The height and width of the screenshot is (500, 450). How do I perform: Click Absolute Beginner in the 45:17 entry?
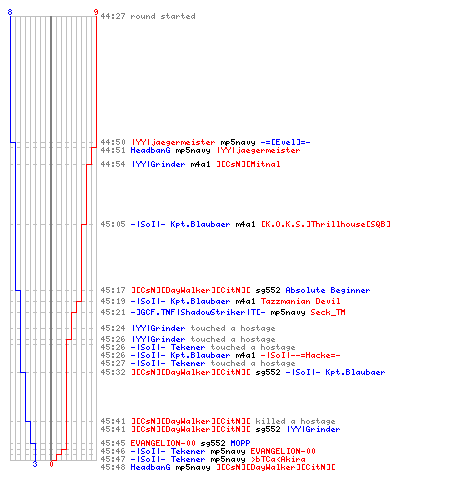click(x=328, y=290)
